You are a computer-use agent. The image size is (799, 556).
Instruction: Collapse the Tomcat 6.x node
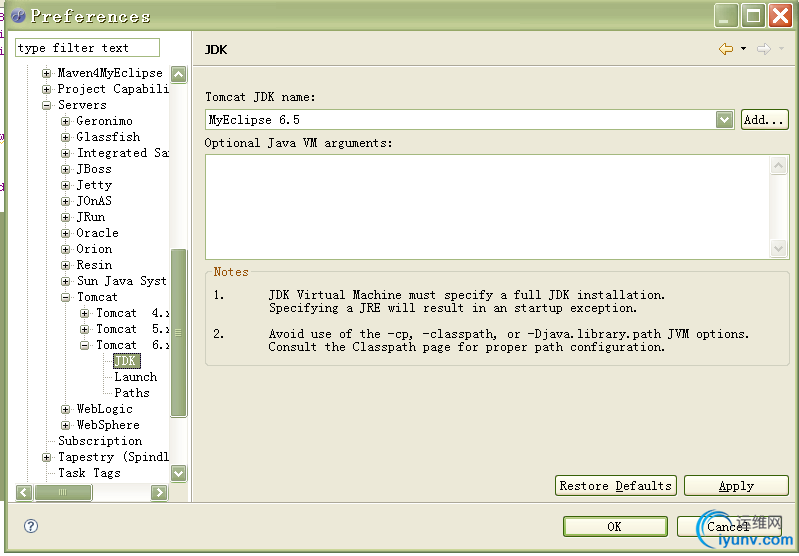85,346
